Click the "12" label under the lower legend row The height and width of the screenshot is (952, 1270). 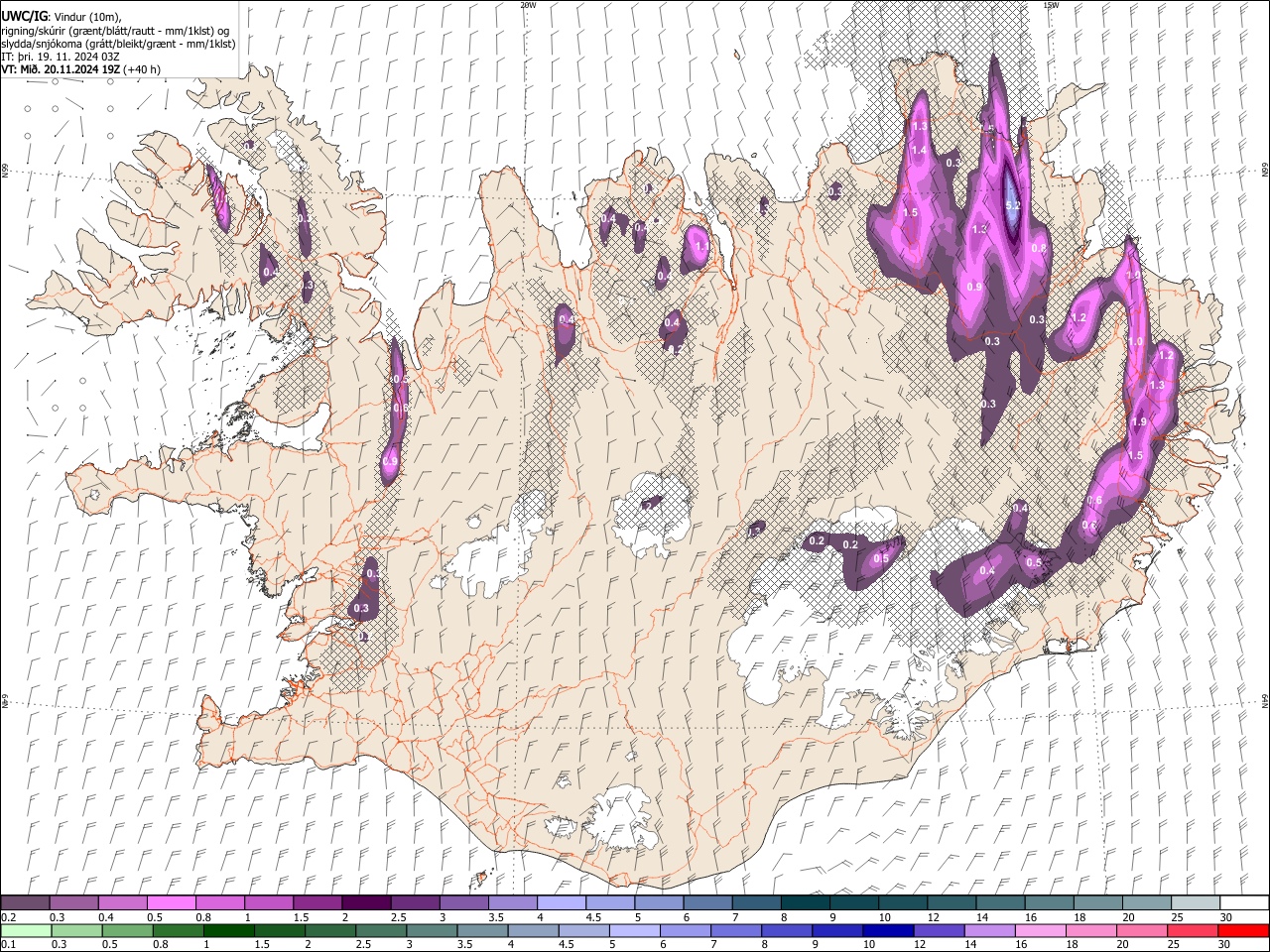tap(920, 944)
